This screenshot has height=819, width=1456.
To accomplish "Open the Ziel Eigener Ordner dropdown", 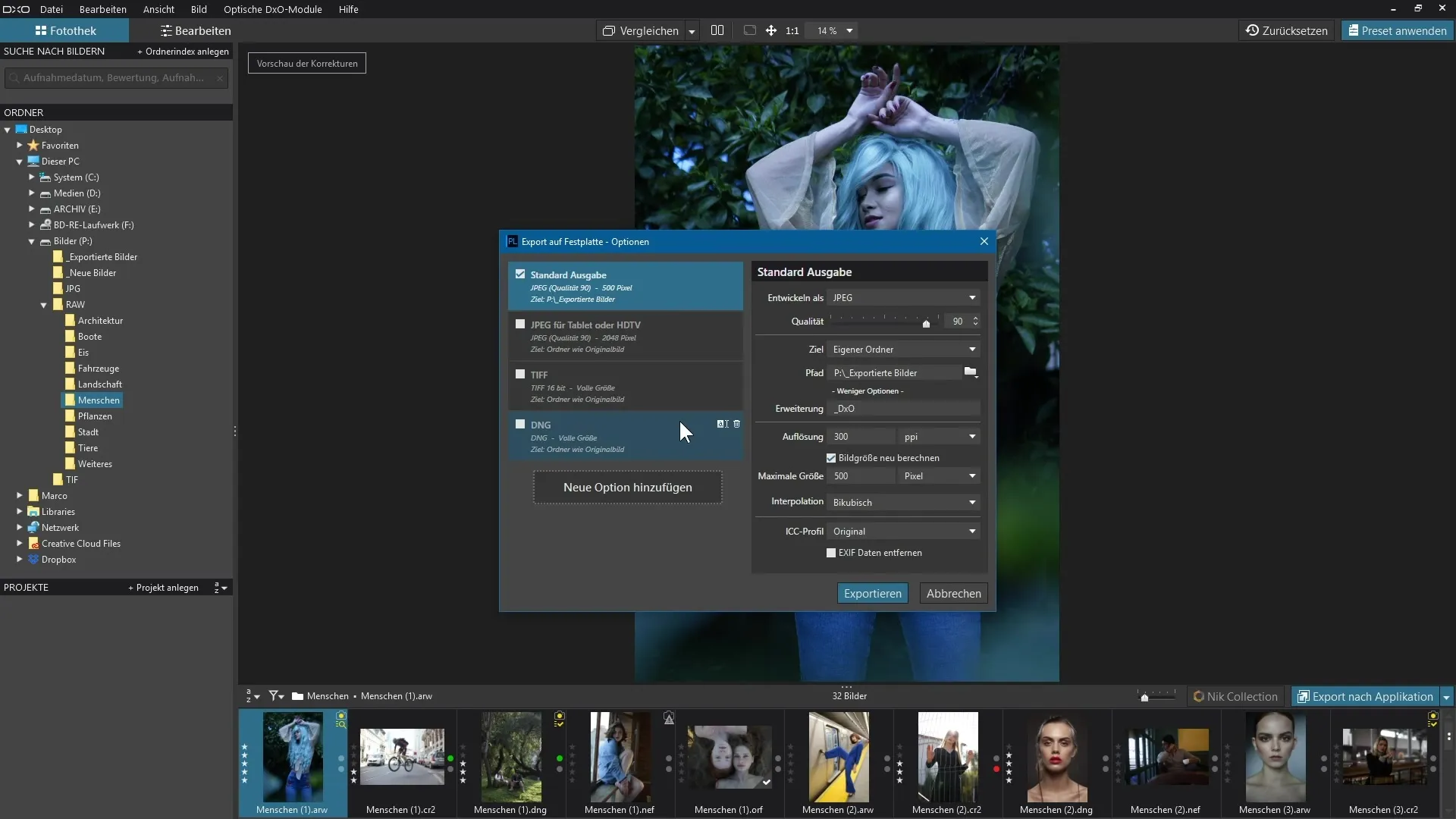I will (904, 350).
